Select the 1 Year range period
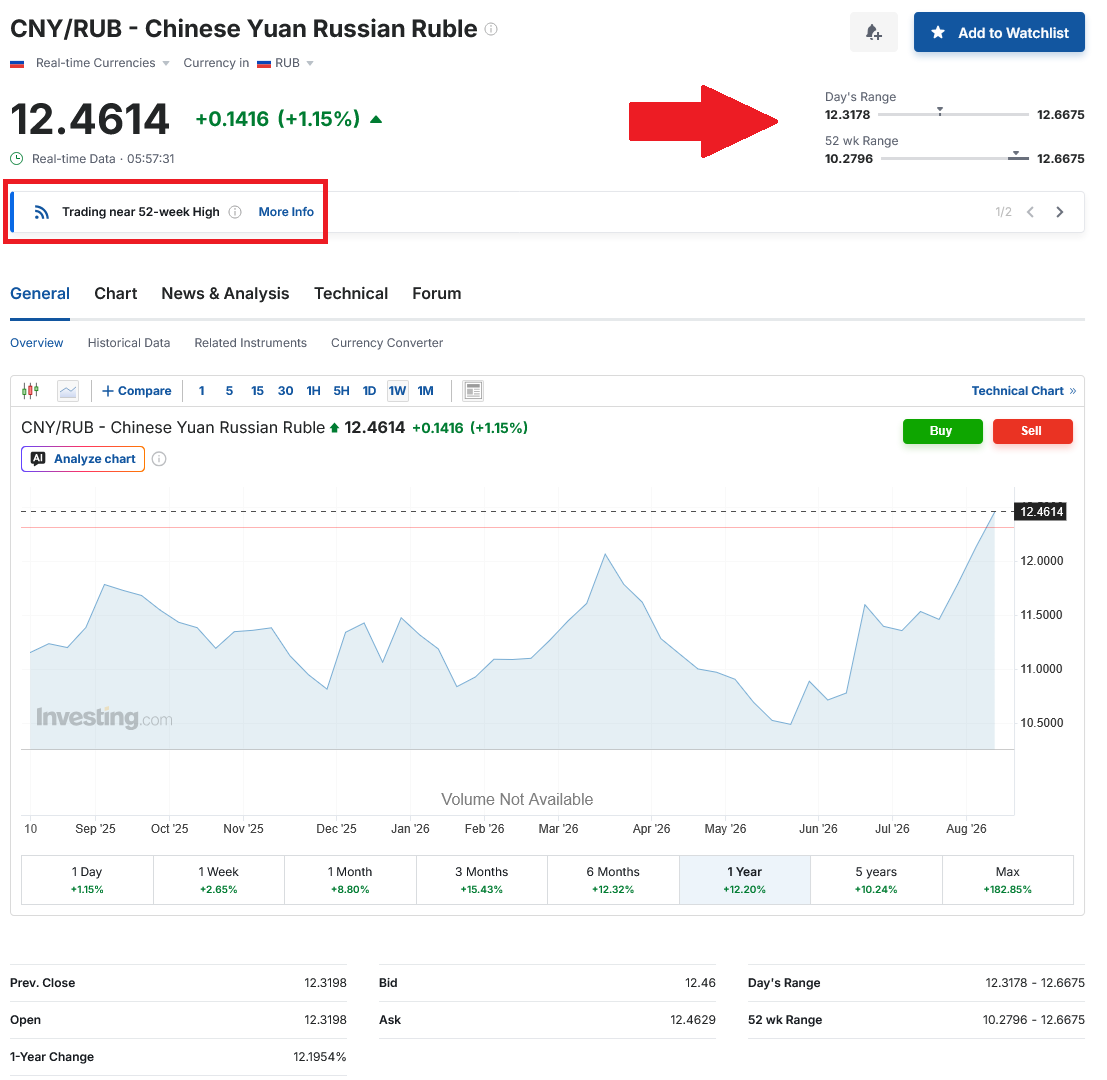Screen dimensions: 1107x1080 (x=745, y=880)
